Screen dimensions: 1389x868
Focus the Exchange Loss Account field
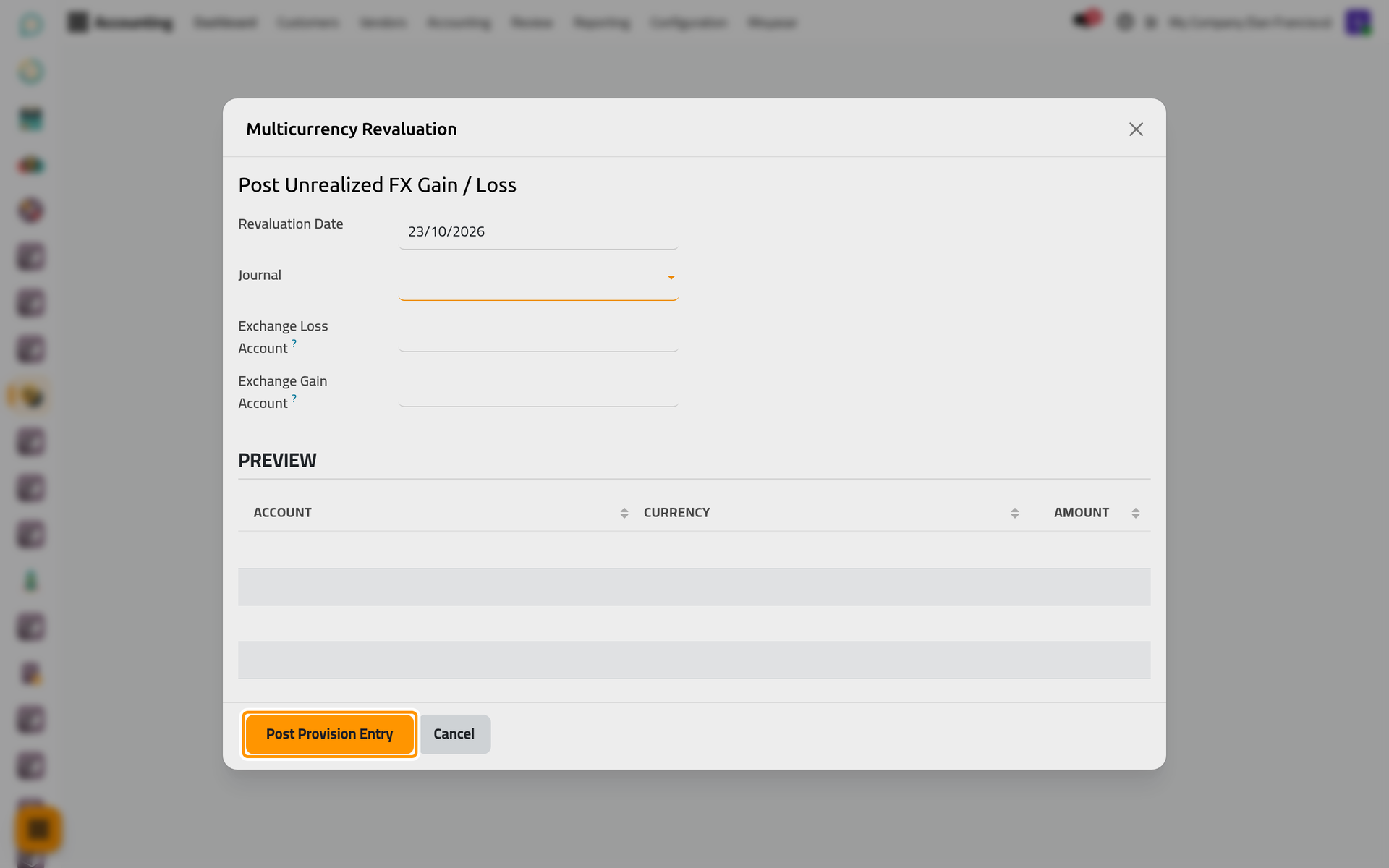click(538, 336)
